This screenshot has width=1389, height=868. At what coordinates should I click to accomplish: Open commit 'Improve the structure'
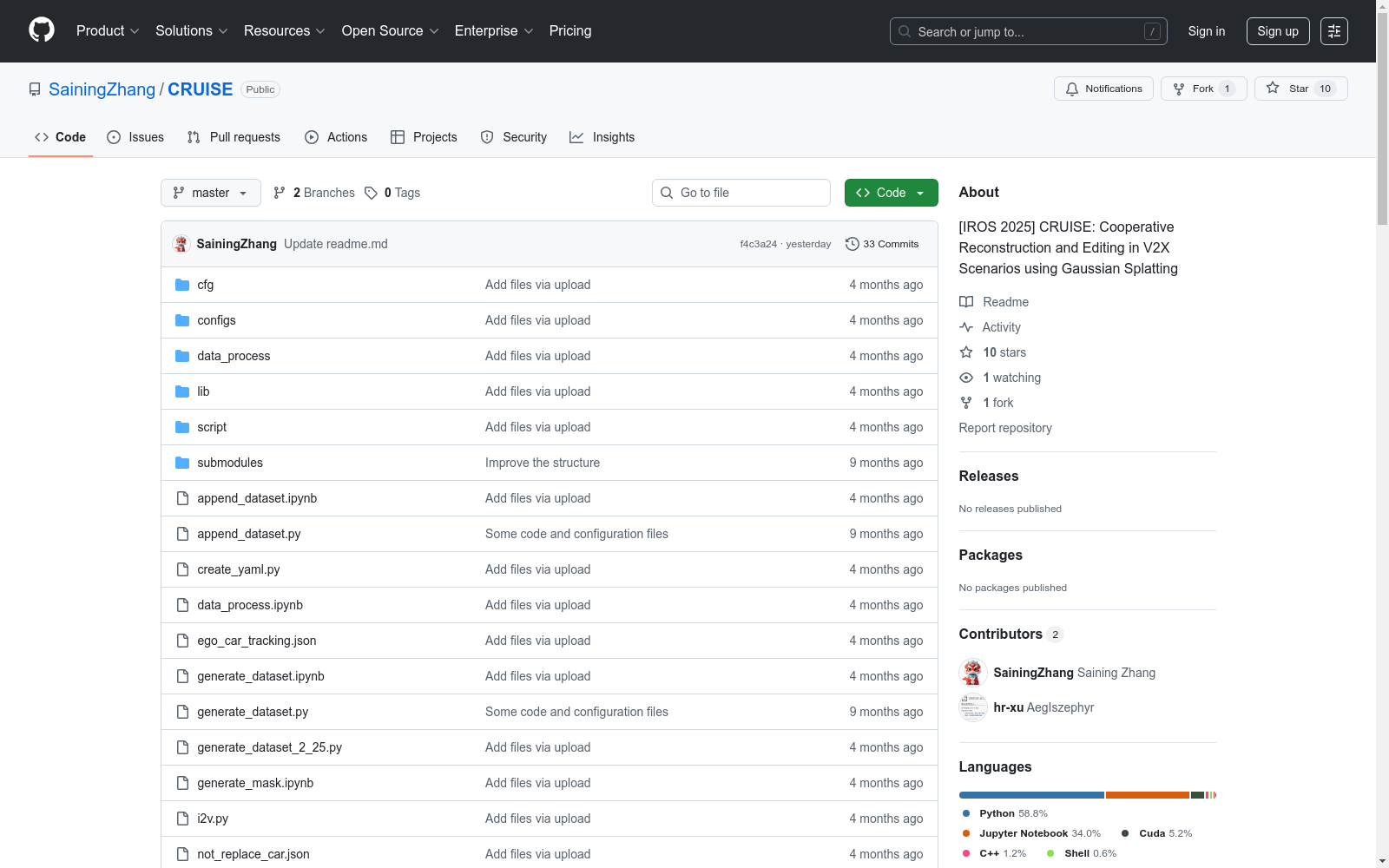click(543, 463)
